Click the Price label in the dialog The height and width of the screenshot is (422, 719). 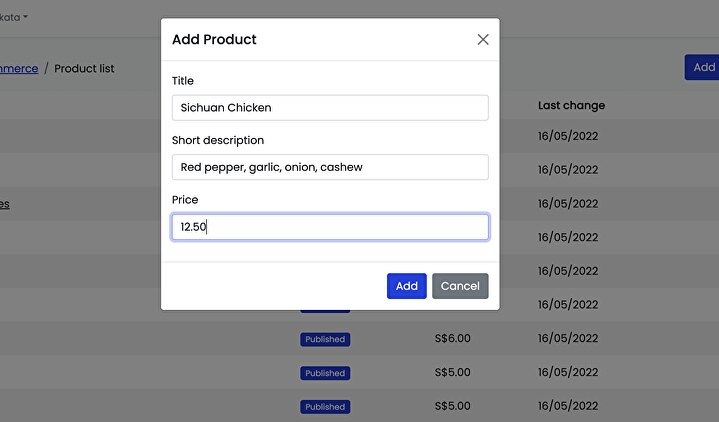(x=185, y=200)
